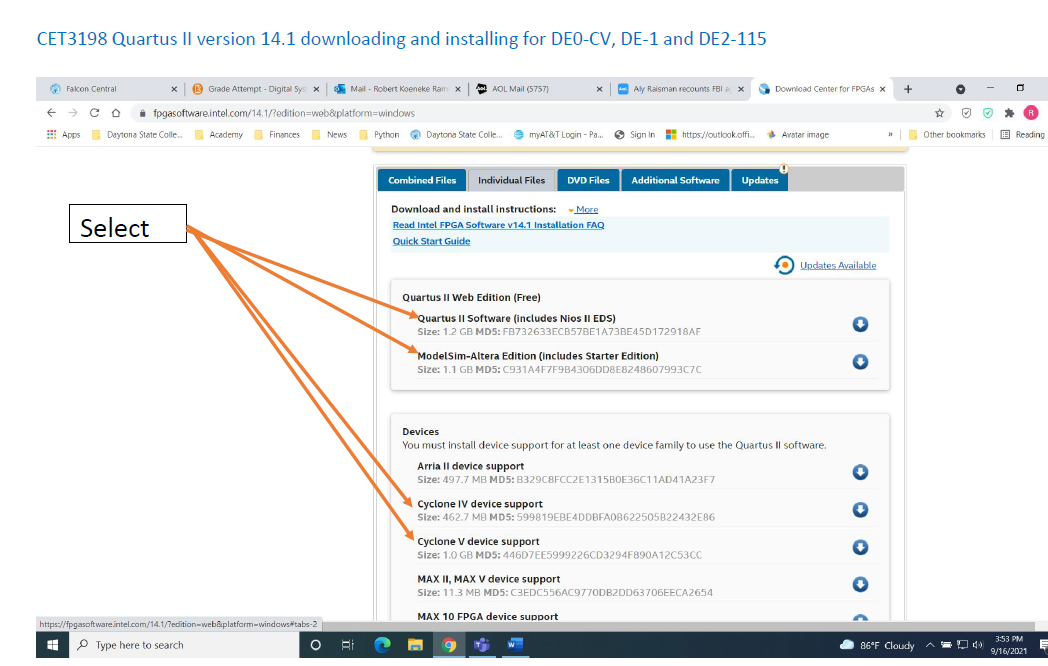Open the Academy bookmark folder
The image size is (1048, 666).
[x=219, y=134]
